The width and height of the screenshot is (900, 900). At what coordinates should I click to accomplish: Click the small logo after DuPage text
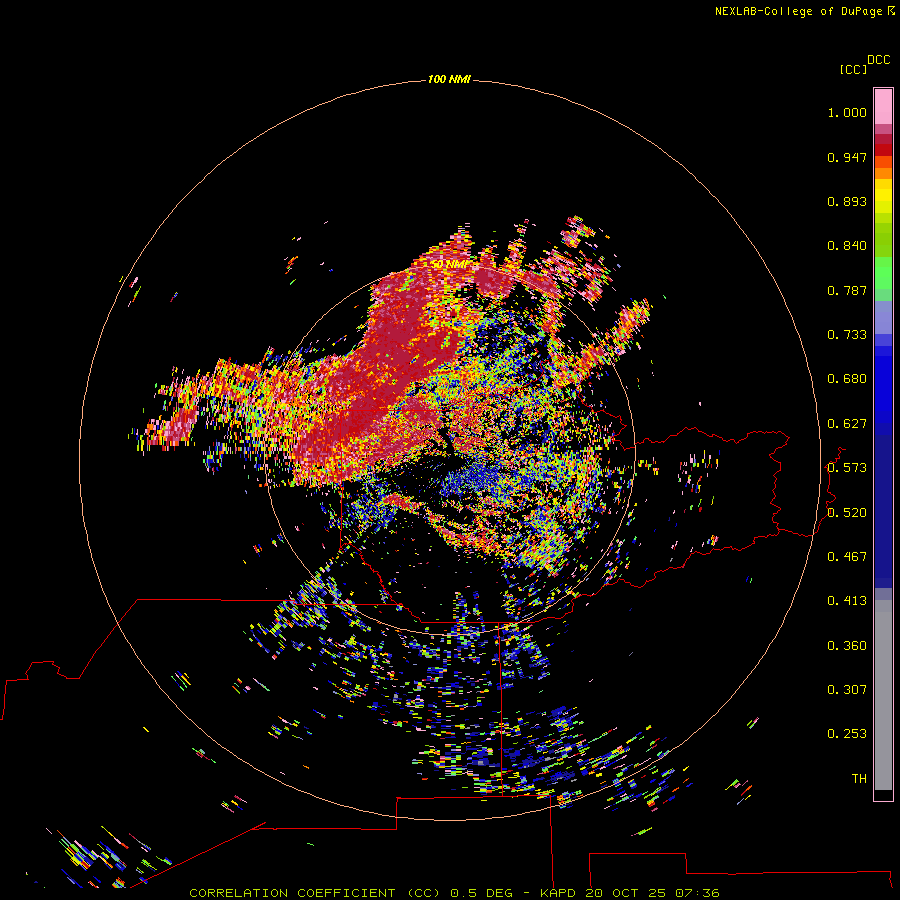tap(891, 10)
